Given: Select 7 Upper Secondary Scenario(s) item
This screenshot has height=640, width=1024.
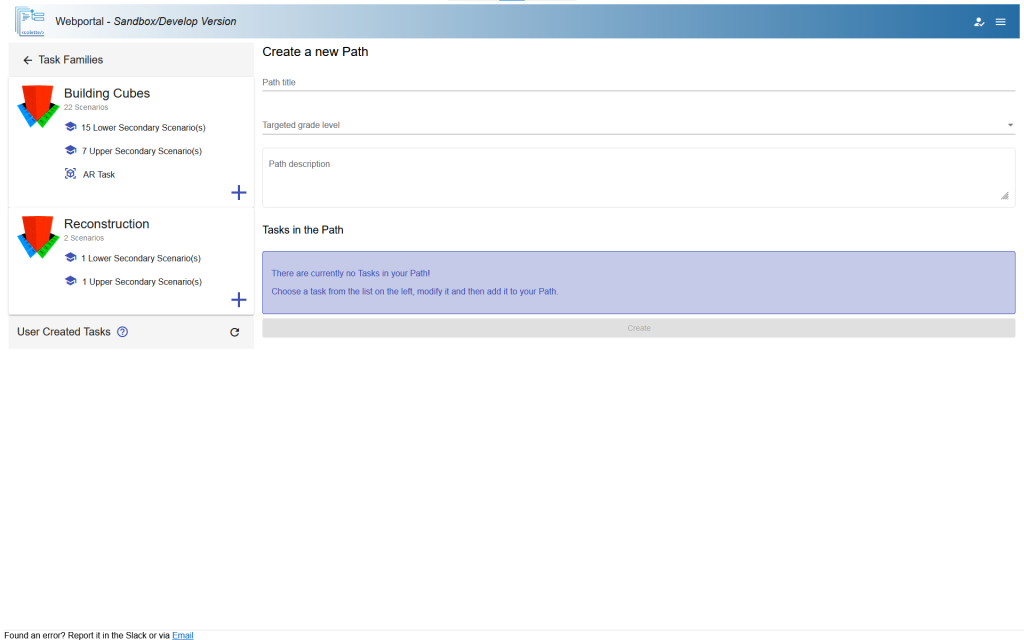Looking at the screenshot, I should [x=141, y=151].
